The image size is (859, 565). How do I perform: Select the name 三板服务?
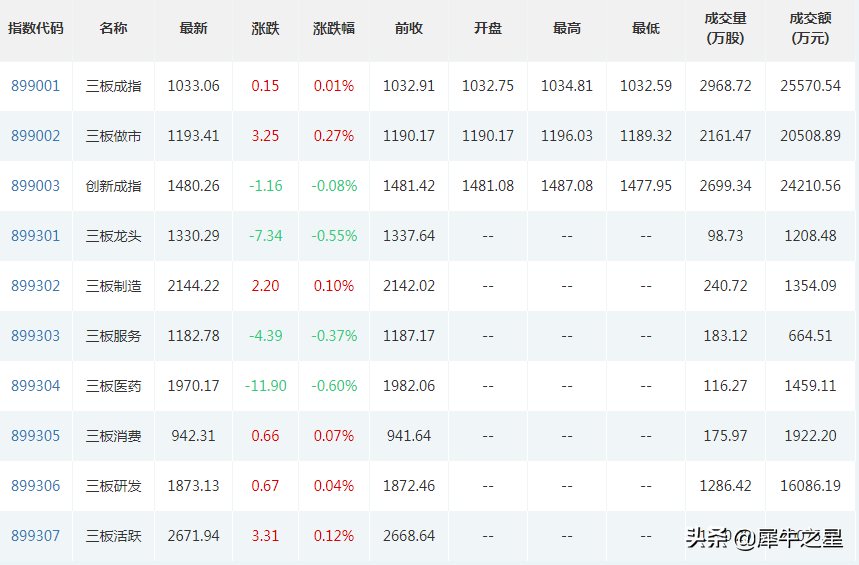click(x=113, y=335)
